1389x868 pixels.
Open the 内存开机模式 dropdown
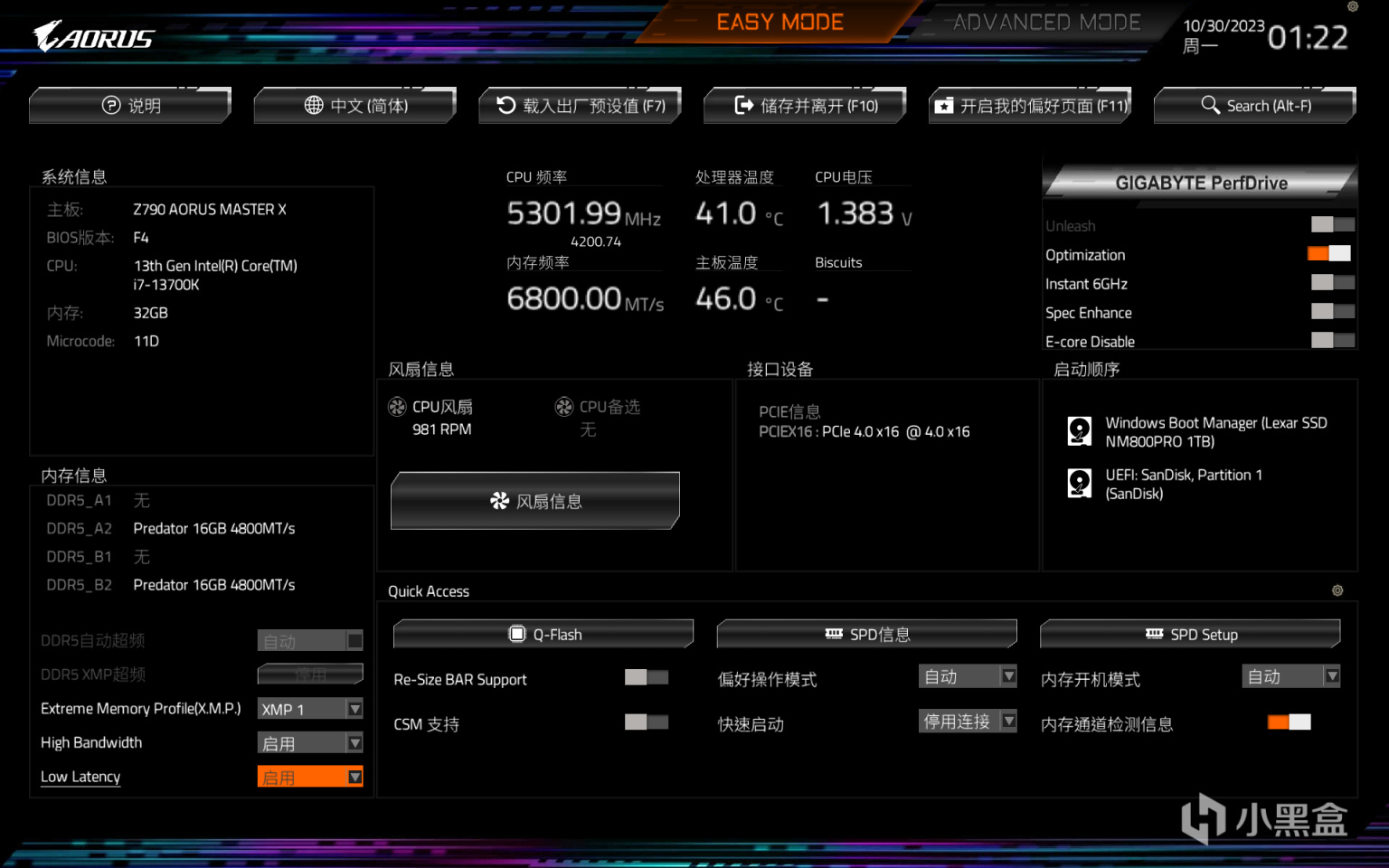(1291, 676)
